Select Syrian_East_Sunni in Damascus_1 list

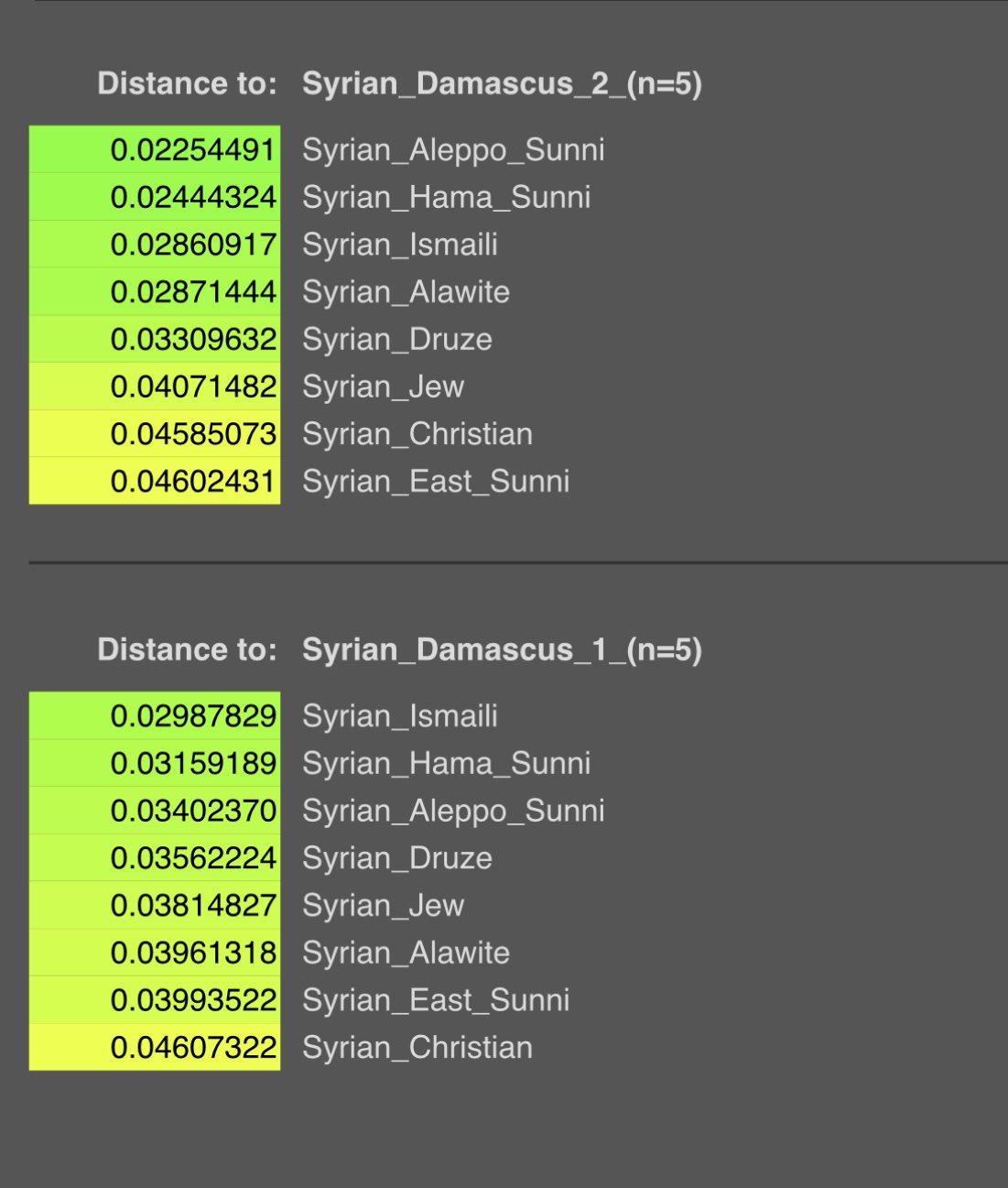[436, 1000]
